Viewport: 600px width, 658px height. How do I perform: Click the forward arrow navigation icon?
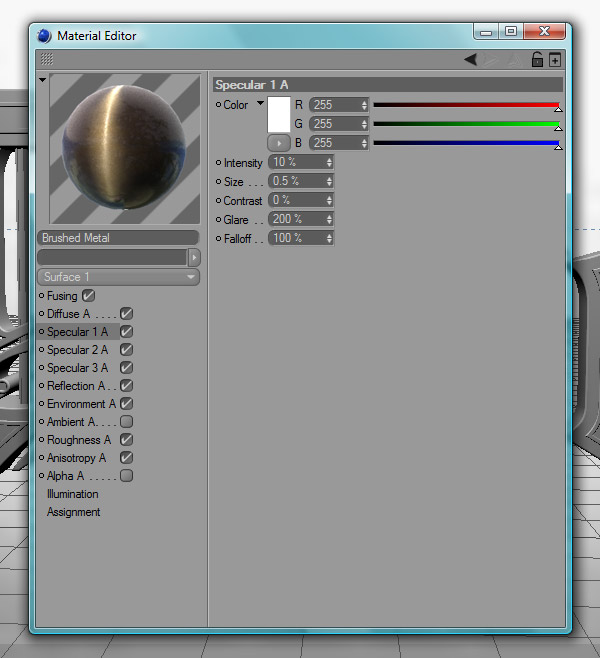(491, 60)
